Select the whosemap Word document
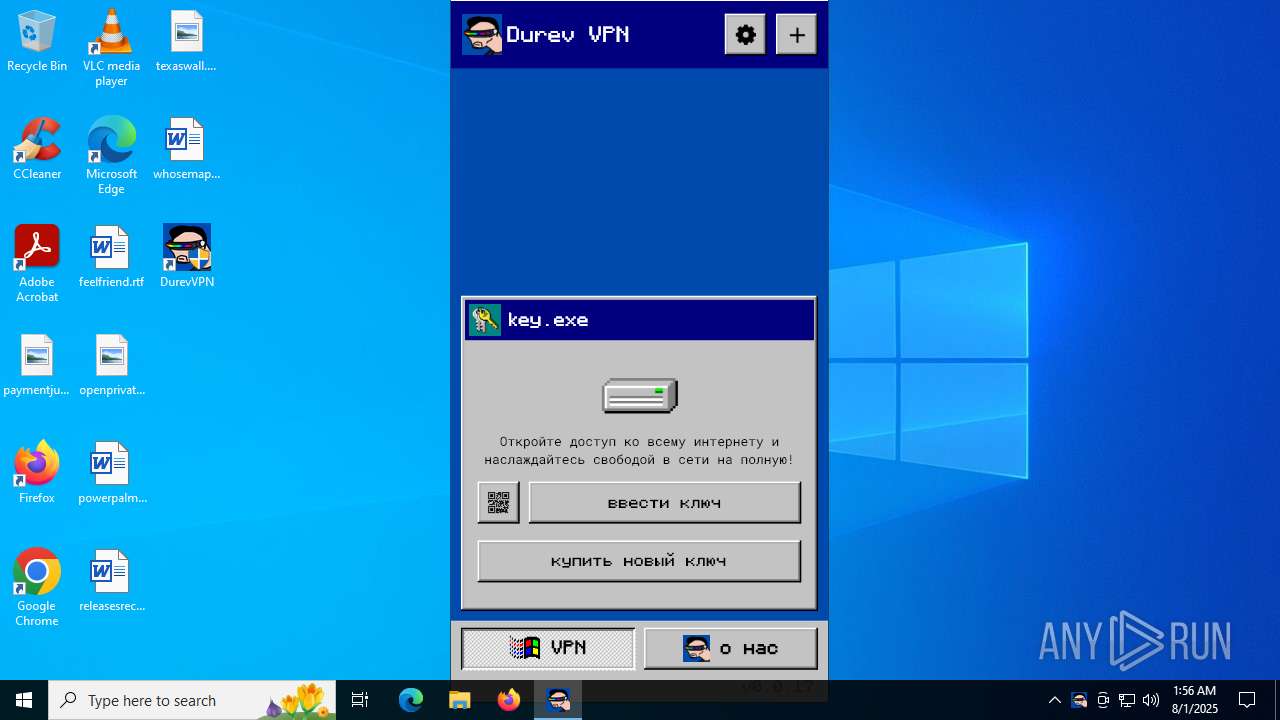 (x=186, y=150)
